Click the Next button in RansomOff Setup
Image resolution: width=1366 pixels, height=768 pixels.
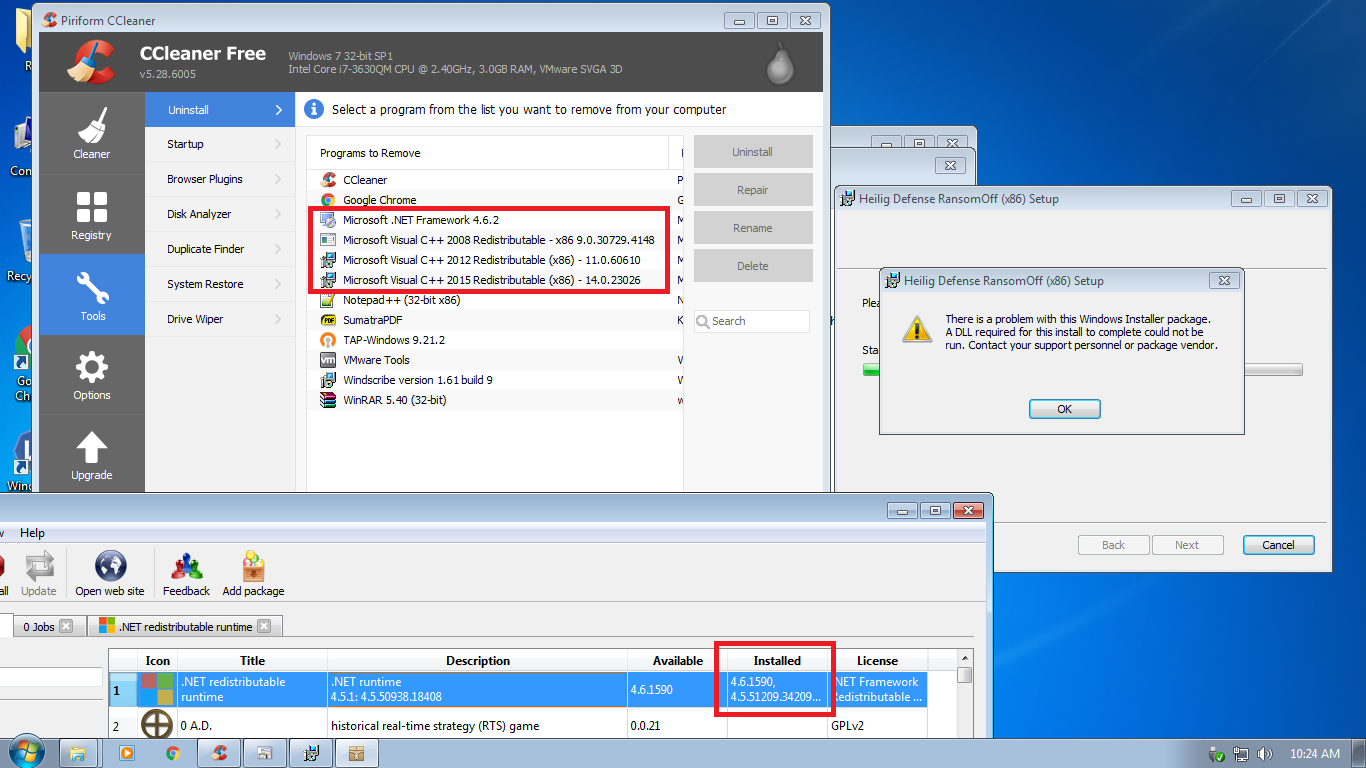(1187, 545)
